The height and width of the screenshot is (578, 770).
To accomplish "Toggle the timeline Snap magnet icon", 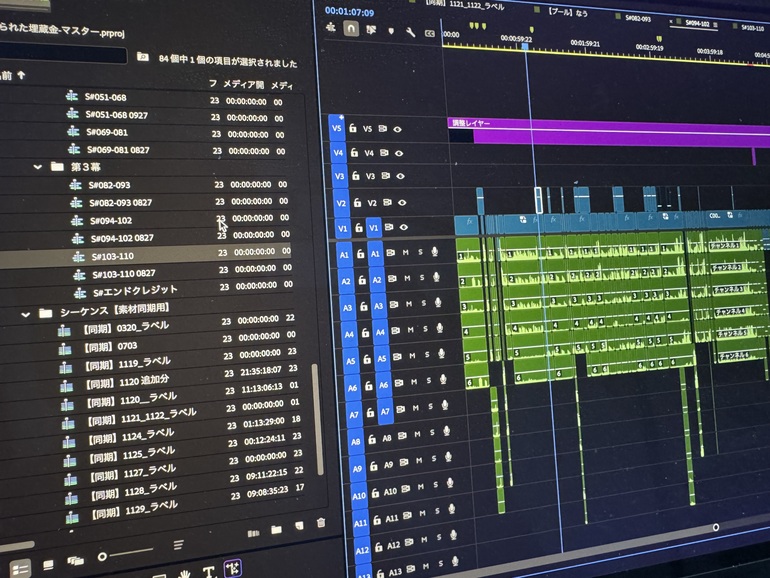I will pyautogui.click(x=351, y=30).
